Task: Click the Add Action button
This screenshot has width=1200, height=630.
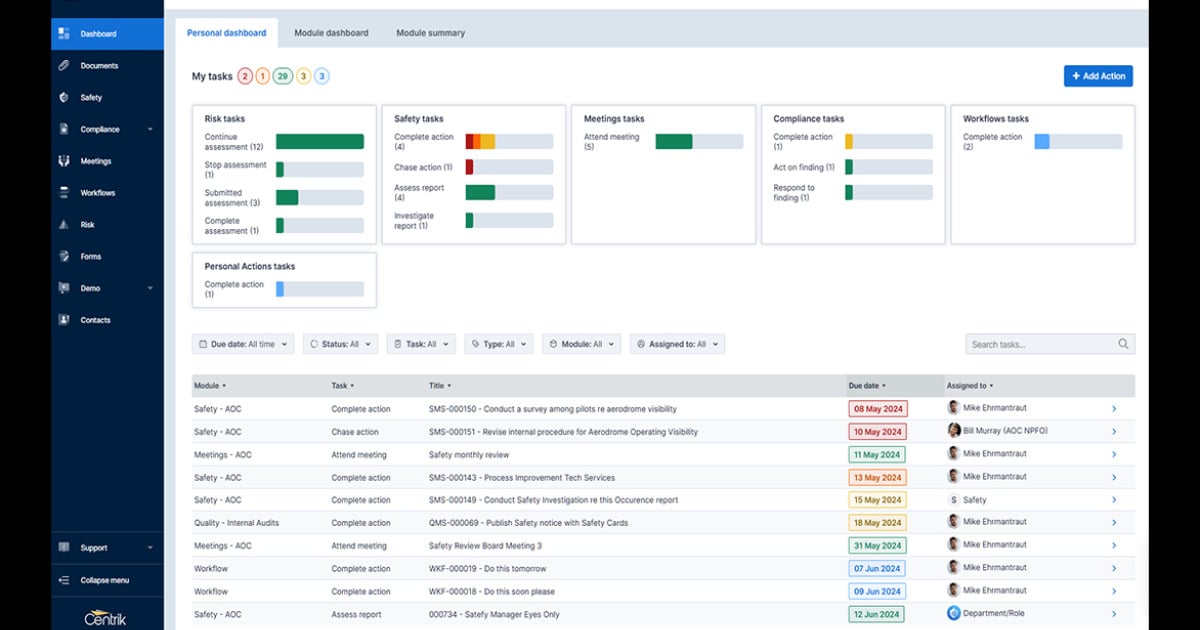Action: pyautogui.click(x=1098, y=75)
